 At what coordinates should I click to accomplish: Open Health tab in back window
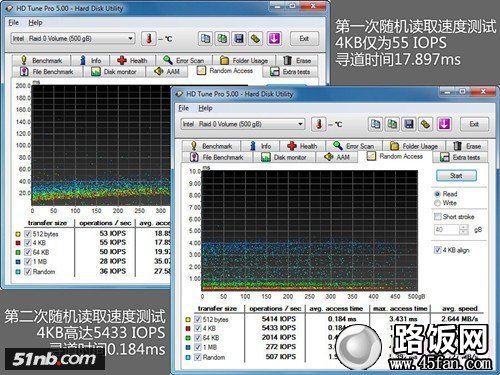(x=133, y=60)
